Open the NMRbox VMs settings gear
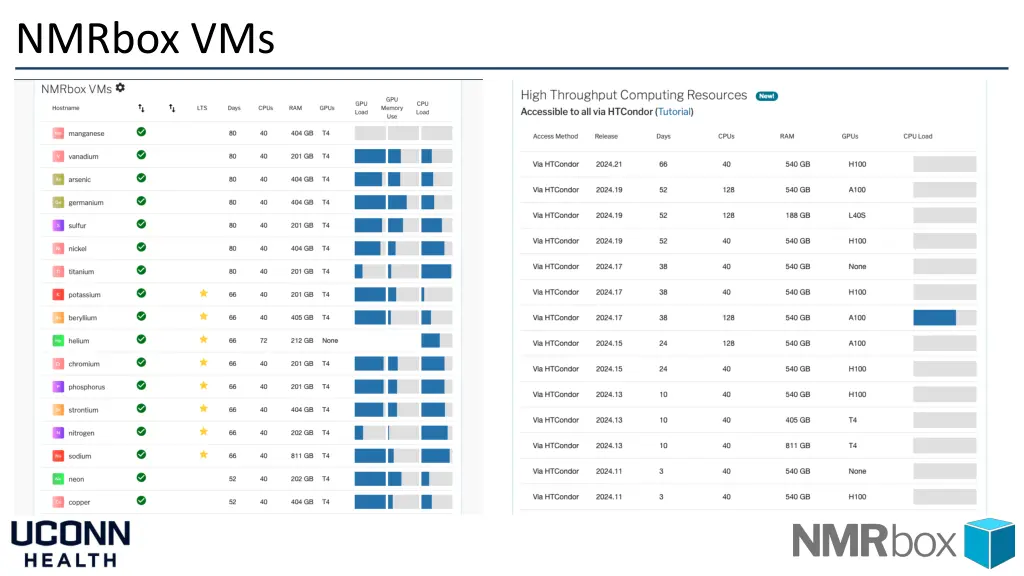Screen dimensions: 1024x576 click(120, 88)
